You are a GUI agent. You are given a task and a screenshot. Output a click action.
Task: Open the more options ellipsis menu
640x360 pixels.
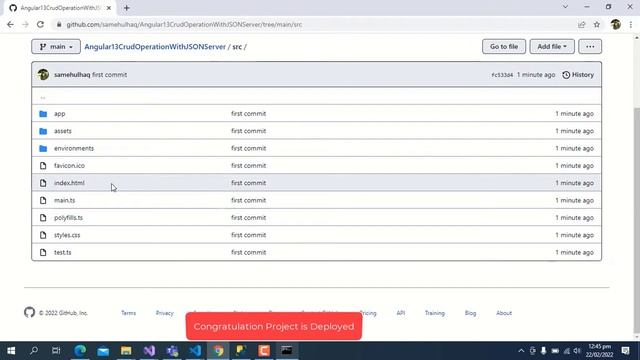click(x=590, y=47)
